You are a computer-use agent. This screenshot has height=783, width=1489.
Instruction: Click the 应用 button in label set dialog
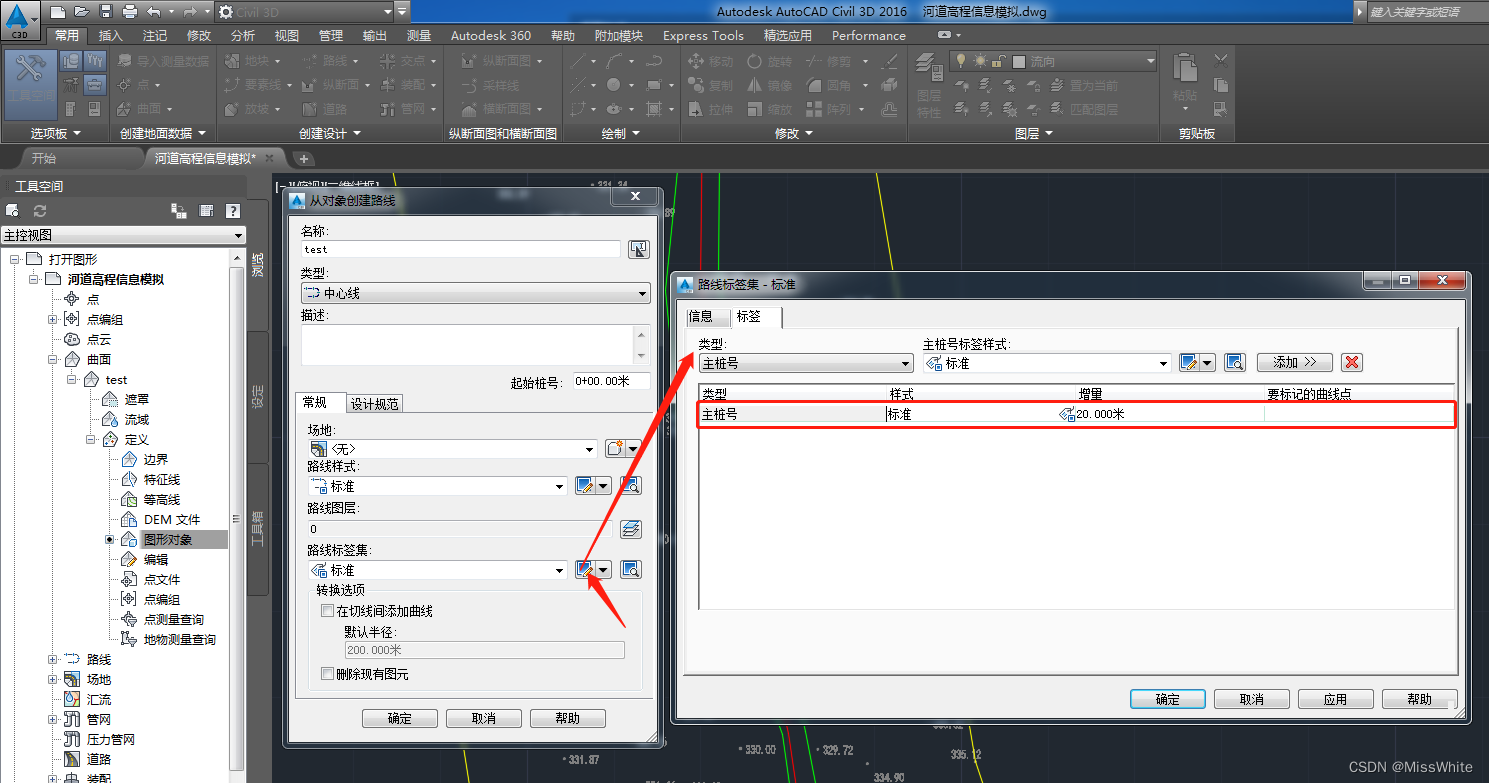(x=1335, y=698)
